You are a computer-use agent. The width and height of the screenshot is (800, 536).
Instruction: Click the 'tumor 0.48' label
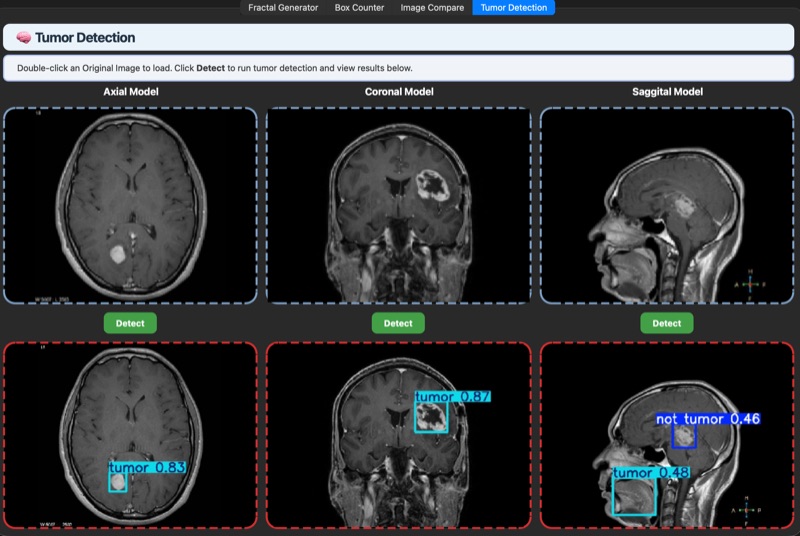tap(651, 473)
